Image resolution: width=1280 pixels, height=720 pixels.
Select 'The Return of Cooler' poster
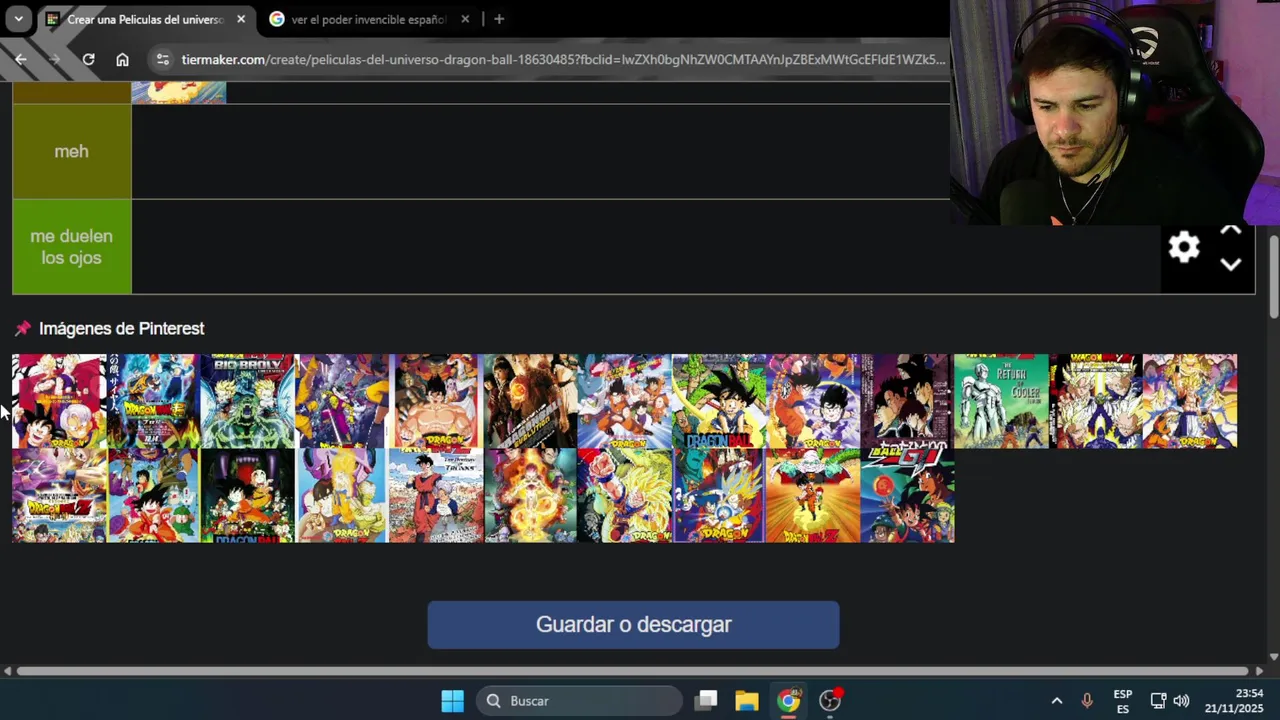1001,400
